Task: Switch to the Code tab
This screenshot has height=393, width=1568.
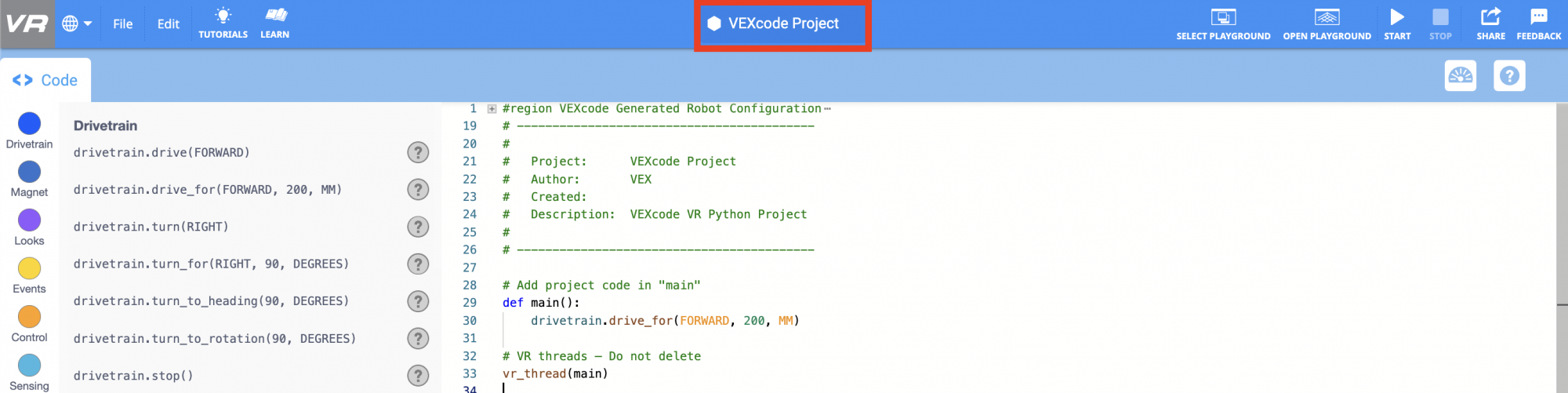Action: (x=45, y=80)
